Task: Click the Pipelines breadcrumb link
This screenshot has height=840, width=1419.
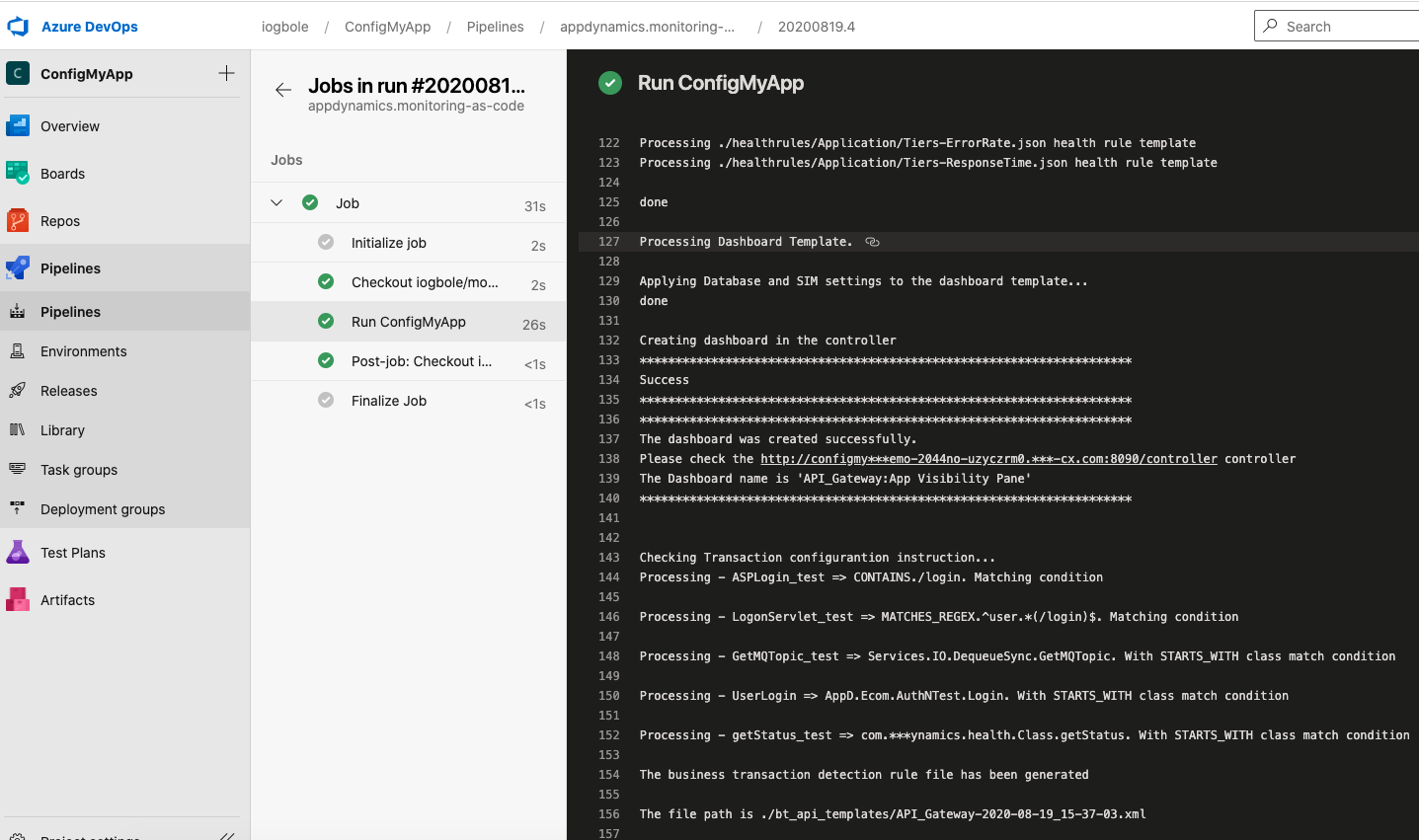Action: point(496,27)
